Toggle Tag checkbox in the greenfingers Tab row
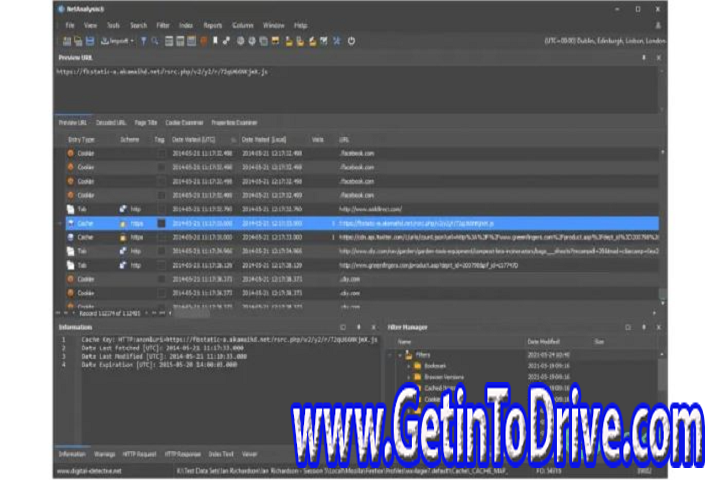 click(161, 265)
